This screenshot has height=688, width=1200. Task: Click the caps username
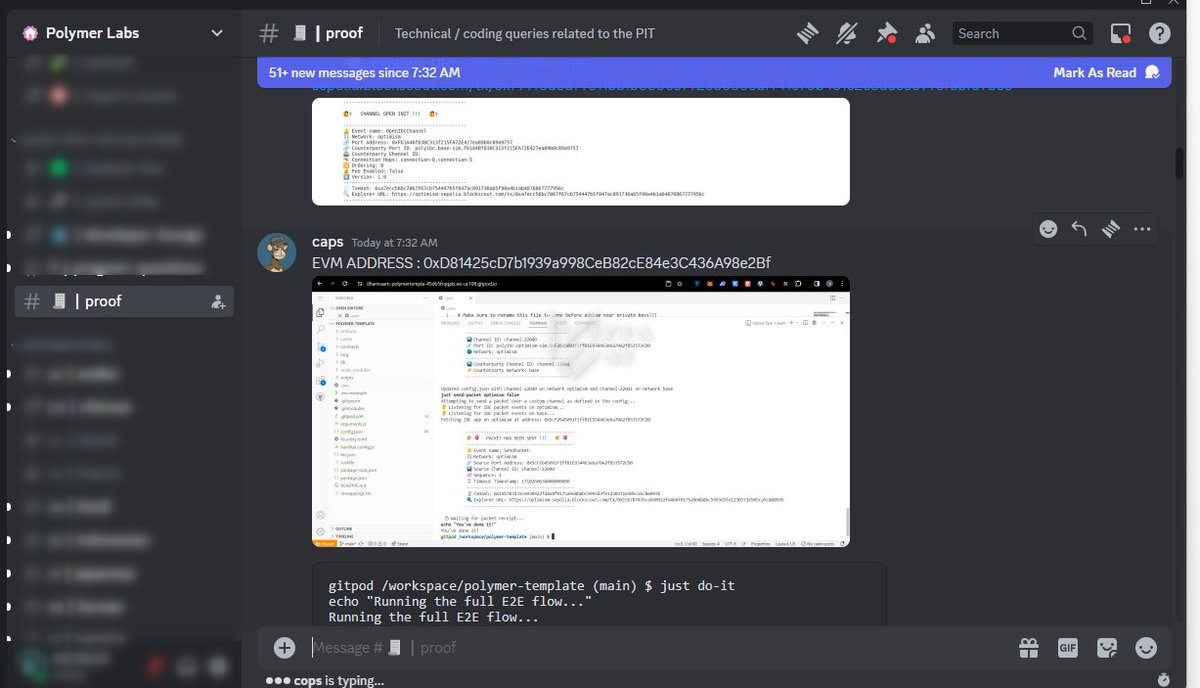[328, 242]
